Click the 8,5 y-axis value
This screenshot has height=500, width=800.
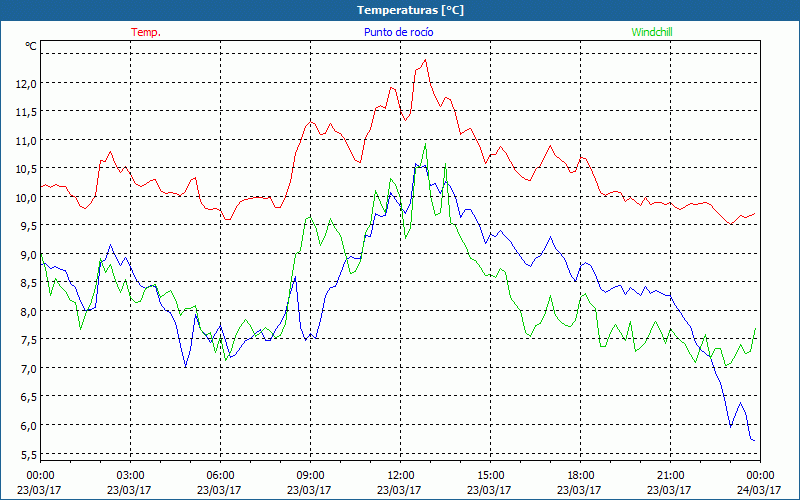pos(28,283)
